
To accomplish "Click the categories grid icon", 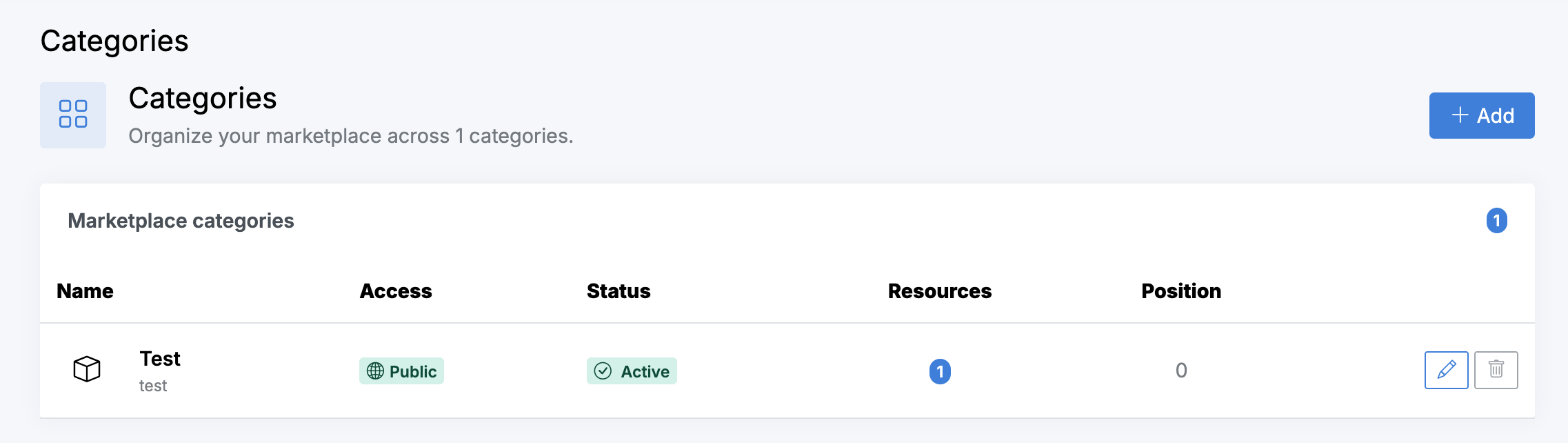I will [73, 115].
